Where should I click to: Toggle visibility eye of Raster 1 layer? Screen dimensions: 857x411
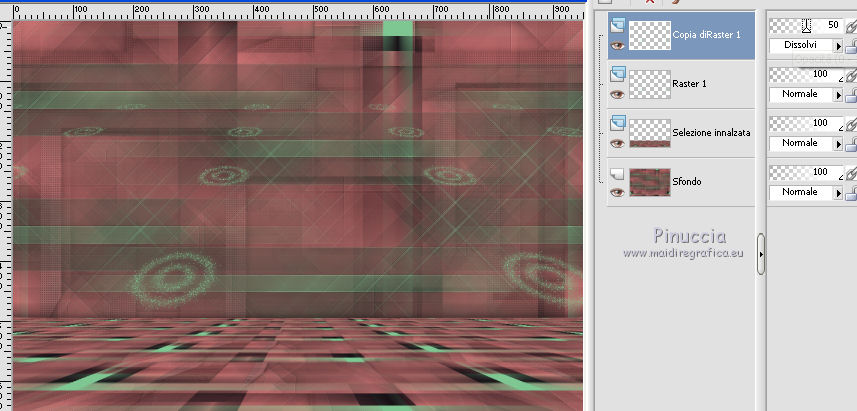(x=618, y=95)
